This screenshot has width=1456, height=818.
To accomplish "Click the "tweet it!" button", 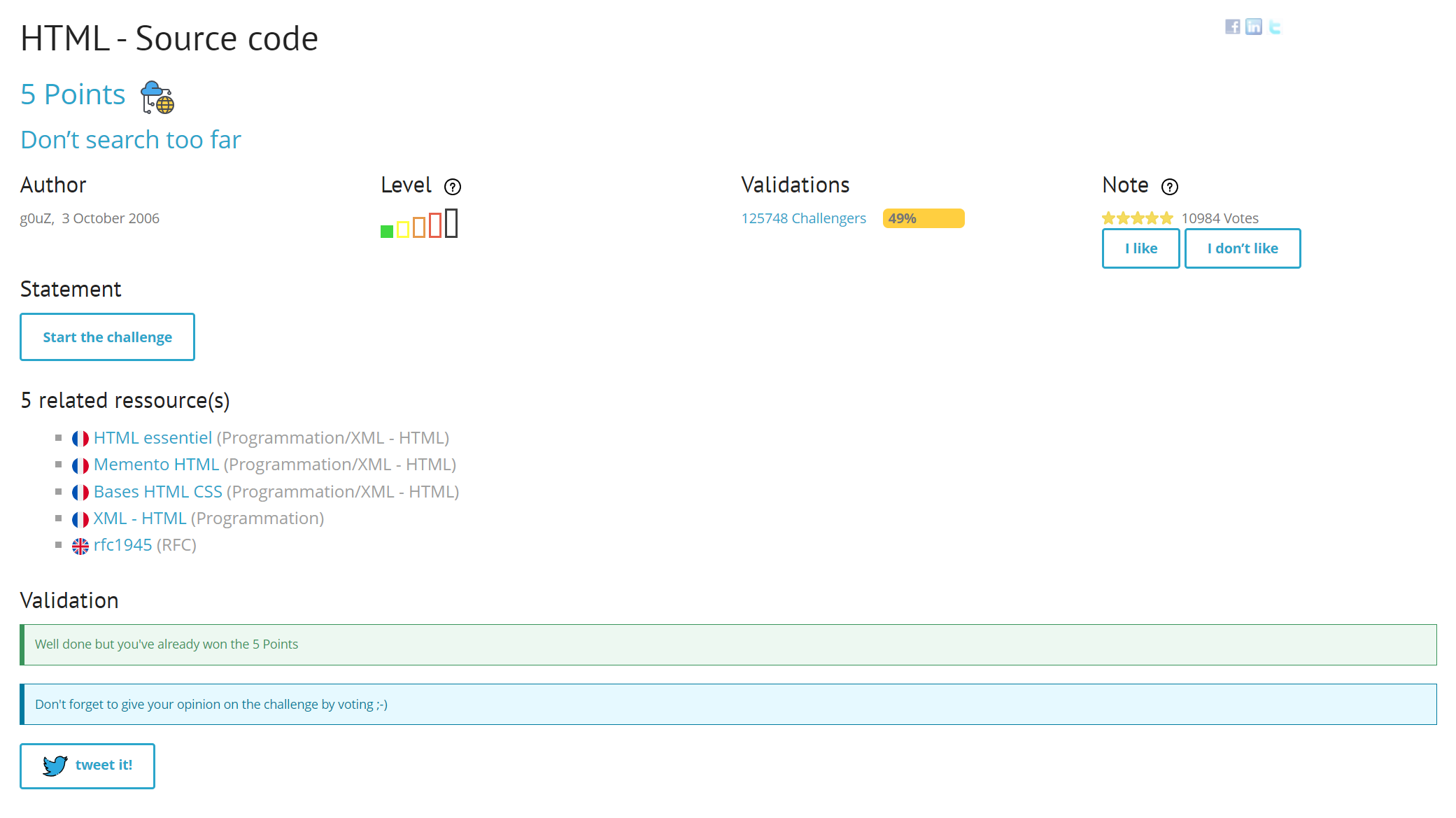I will 87,766.
